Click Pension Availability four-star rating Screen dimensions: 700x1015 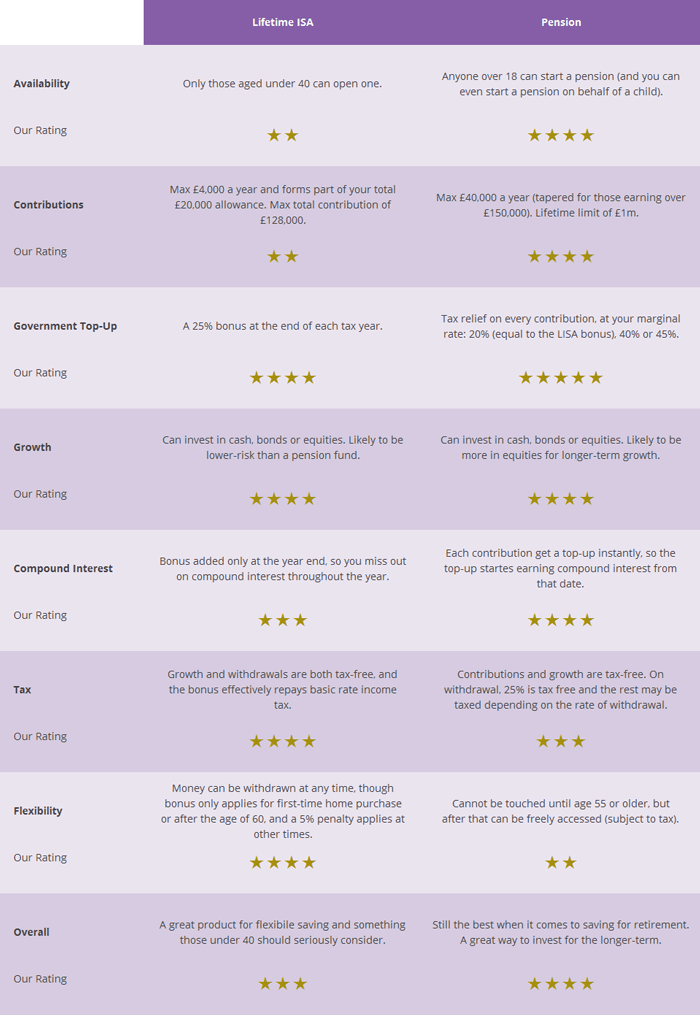561,135
